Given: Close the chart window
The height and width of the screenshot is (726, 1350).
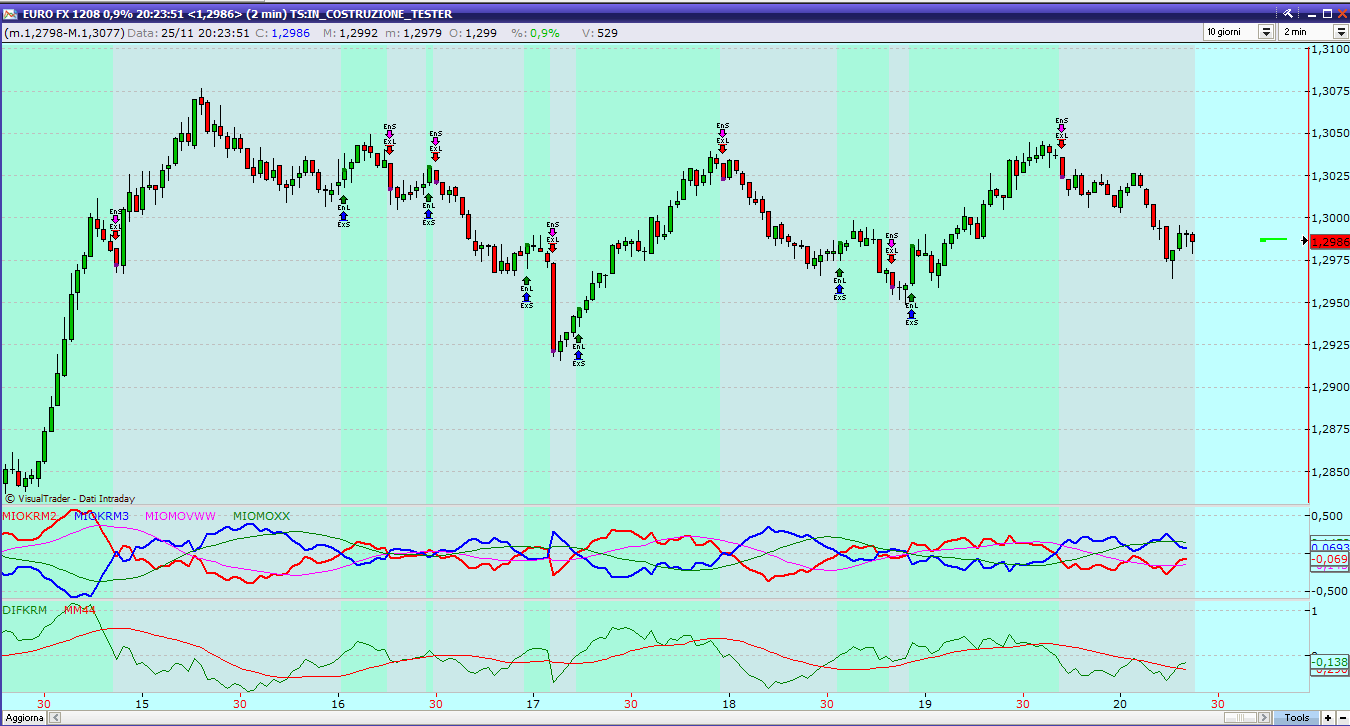Looking at the screenshot, I should [x=1342, y=13].
